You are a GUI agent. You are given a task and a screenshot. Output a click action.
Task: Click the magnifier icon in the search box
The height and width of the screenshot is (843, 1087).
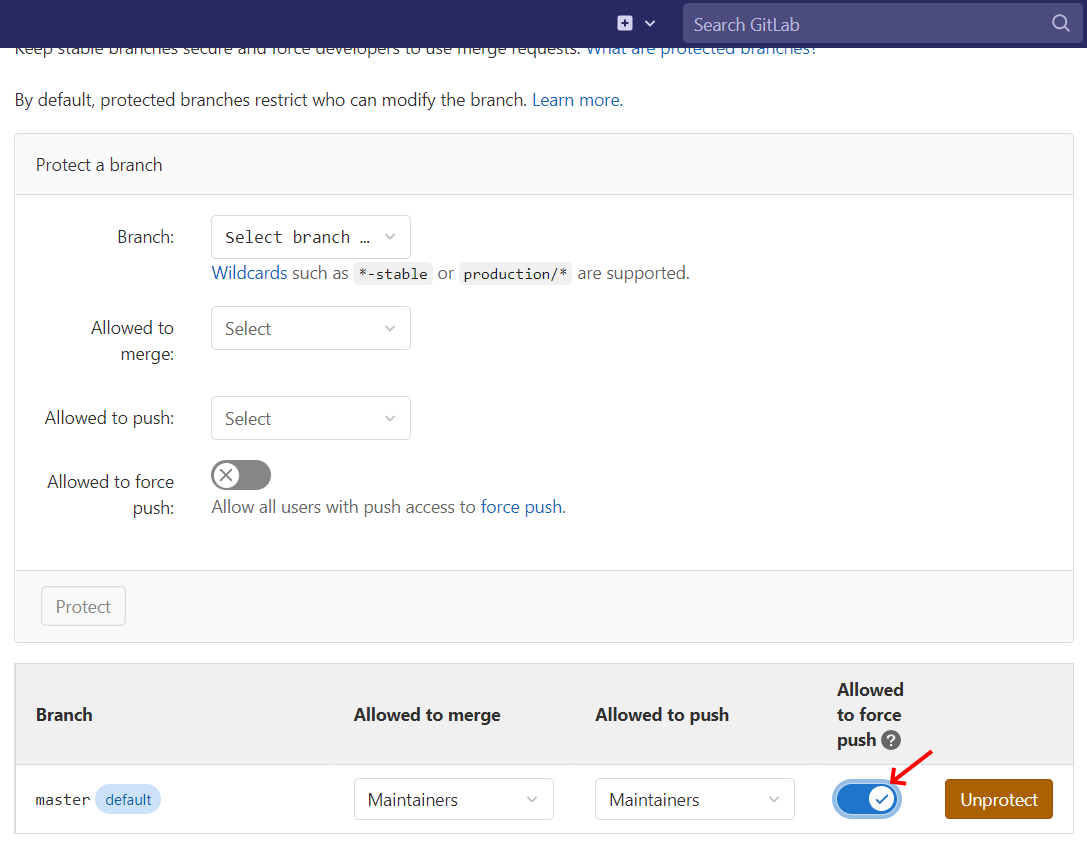click(x=1060, y=24)
